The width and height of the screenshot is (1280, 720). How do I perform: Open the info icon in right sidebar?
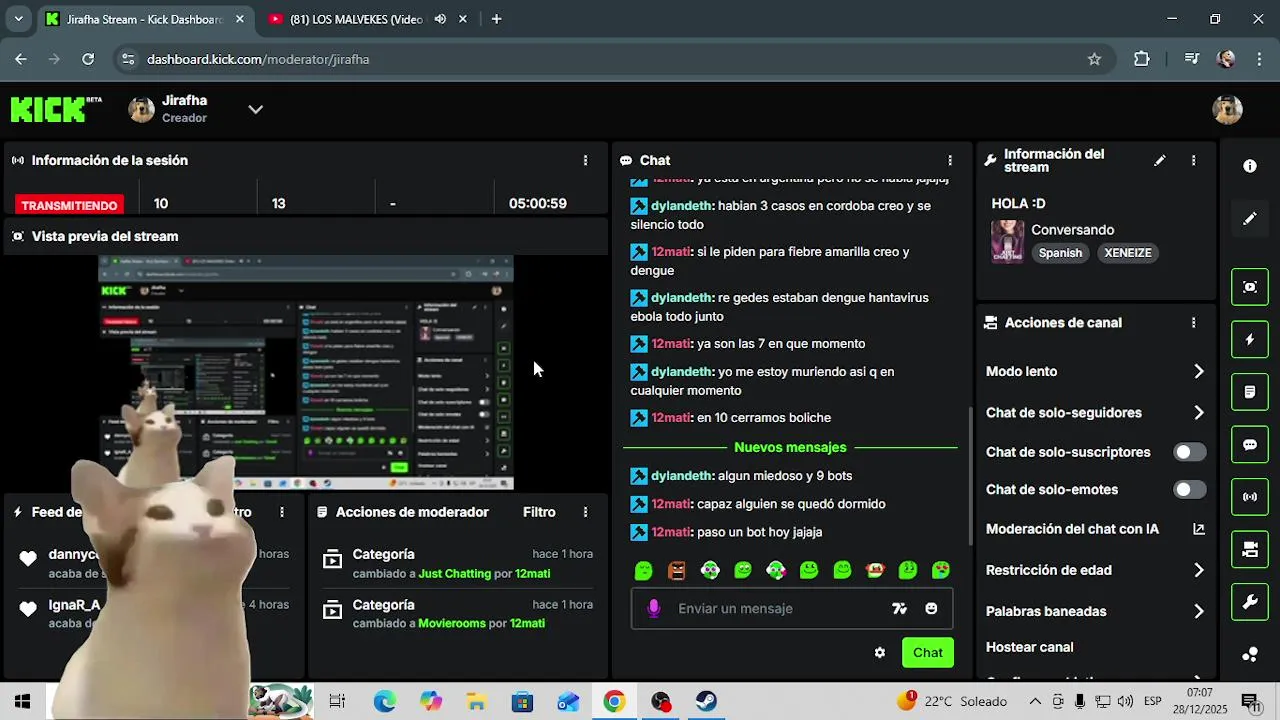click(x=1249, y=167)
